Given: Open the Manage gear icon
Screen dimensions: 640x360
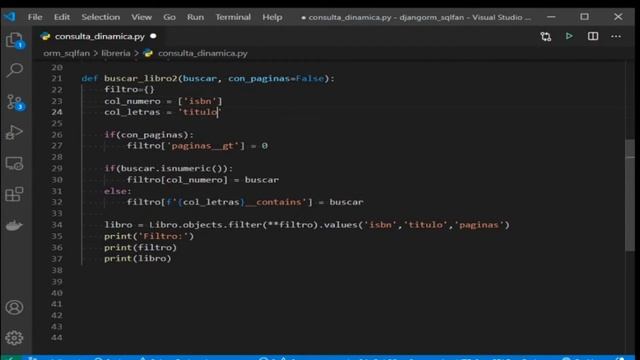Looking at the screenshot, I should click(x=14, y=338).
